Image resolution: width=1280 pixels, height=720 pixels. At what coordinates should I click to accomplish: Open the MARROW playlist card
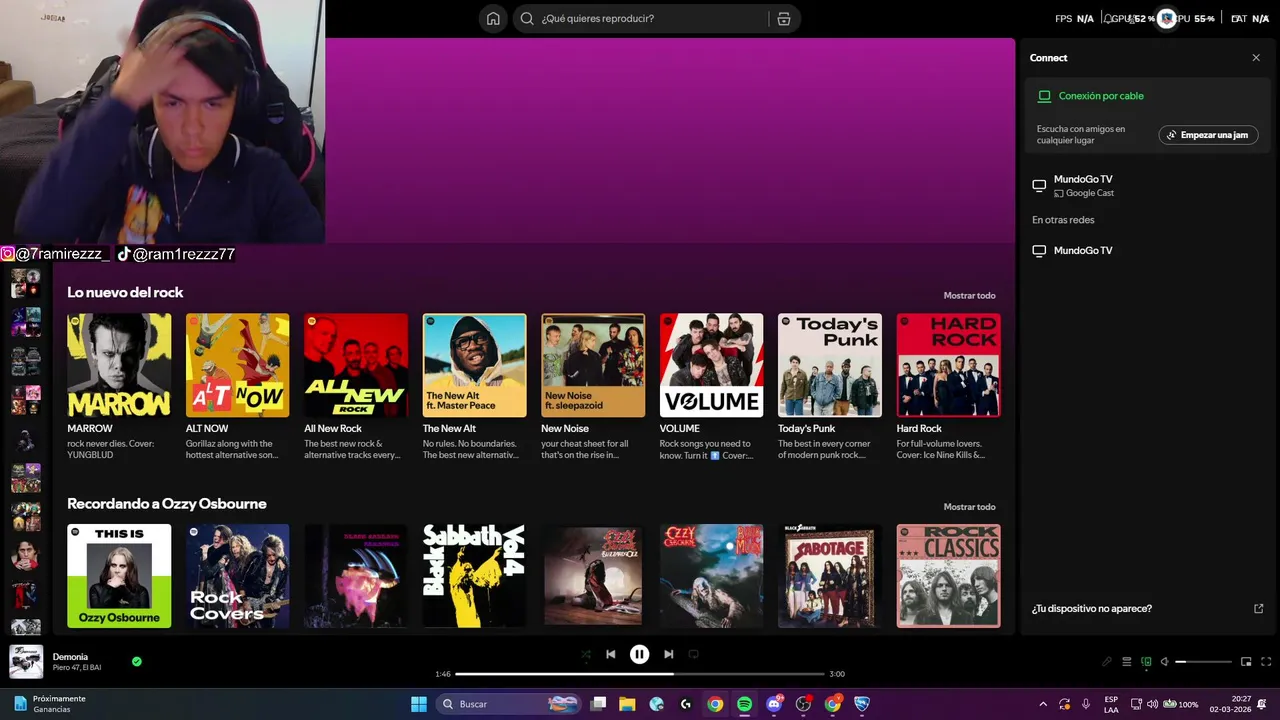[x=119, y=387]
